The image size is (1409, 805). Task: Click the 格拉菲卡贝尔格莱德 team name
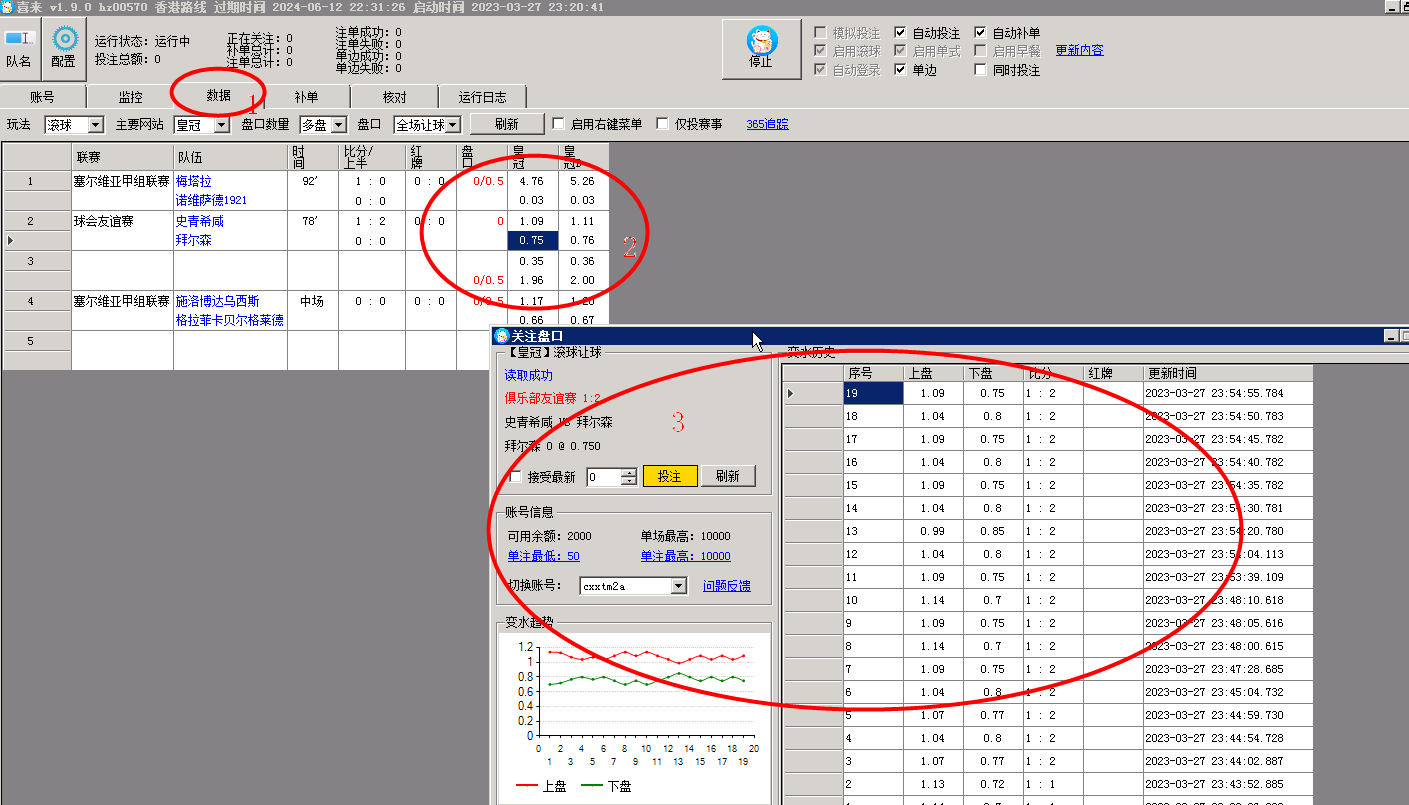point(229,320)
